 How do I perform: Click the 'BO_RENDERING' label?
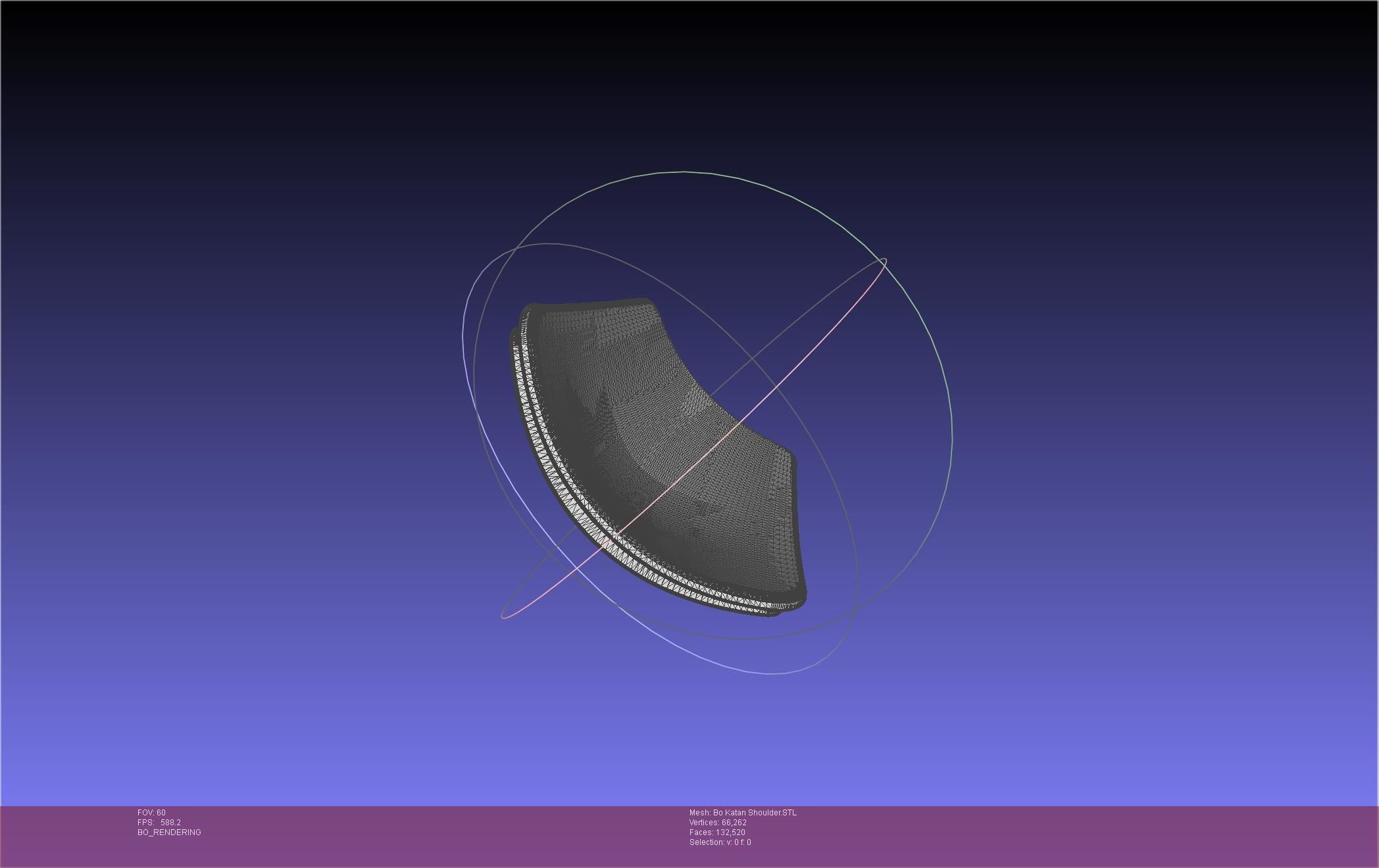pos(169,832)
